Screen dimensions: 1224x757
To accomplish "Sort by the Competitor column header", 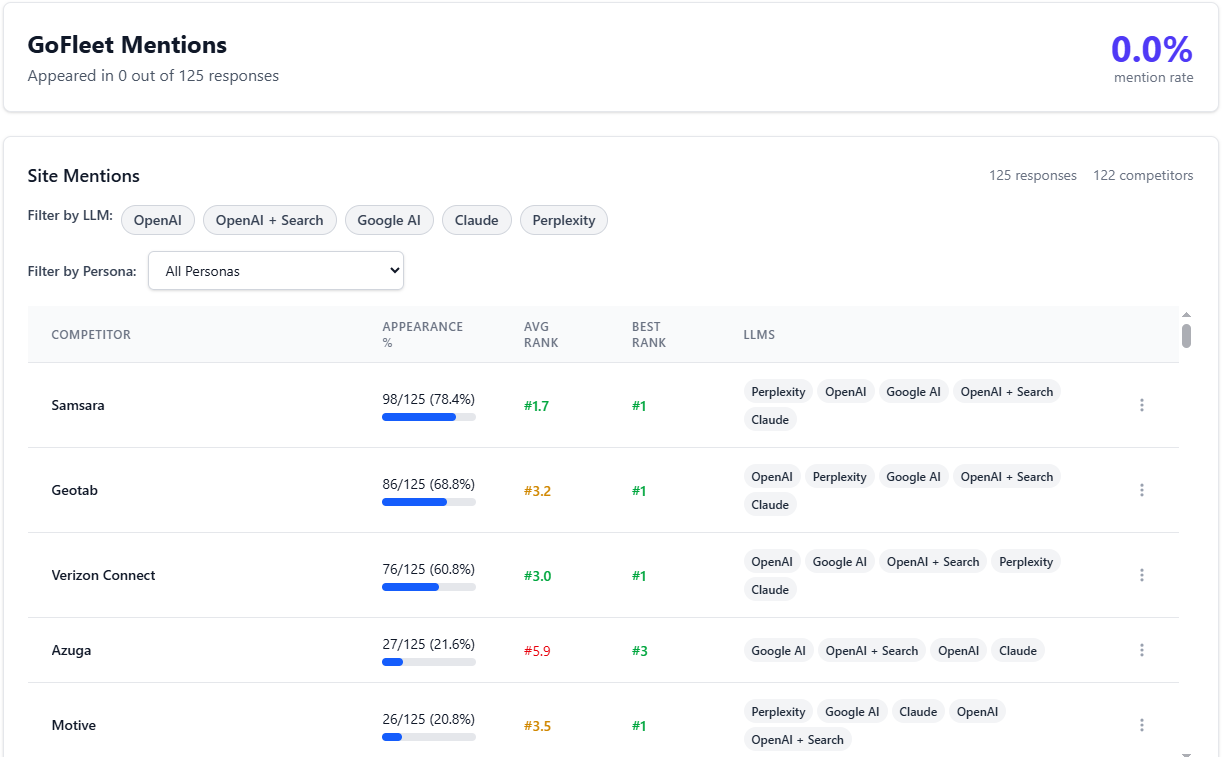I will pos(91,335).
